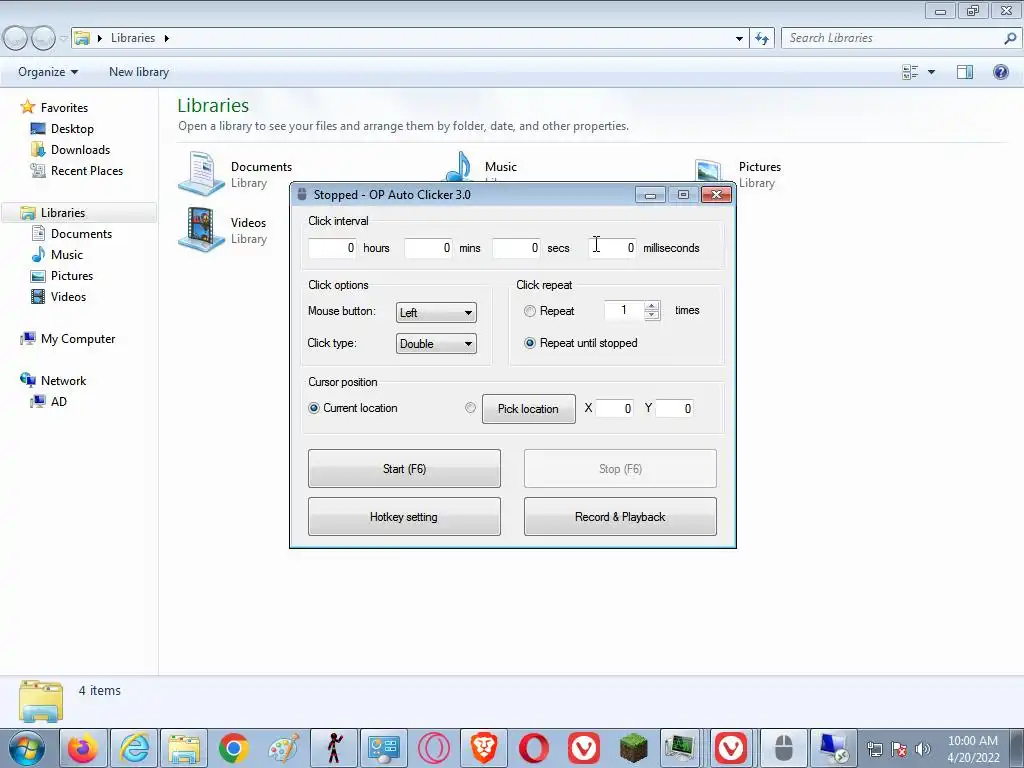
Task: Open the stick figure app in taskbar
Action: [x=334, y=748]
